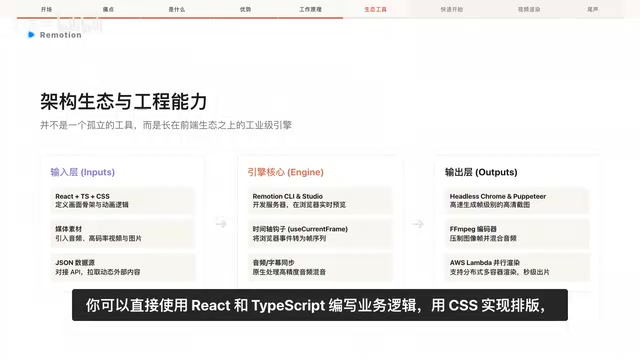Select the highlighted 生态工具 tab
This screenshot has width=640, height=360.
(x=375, y=9)
